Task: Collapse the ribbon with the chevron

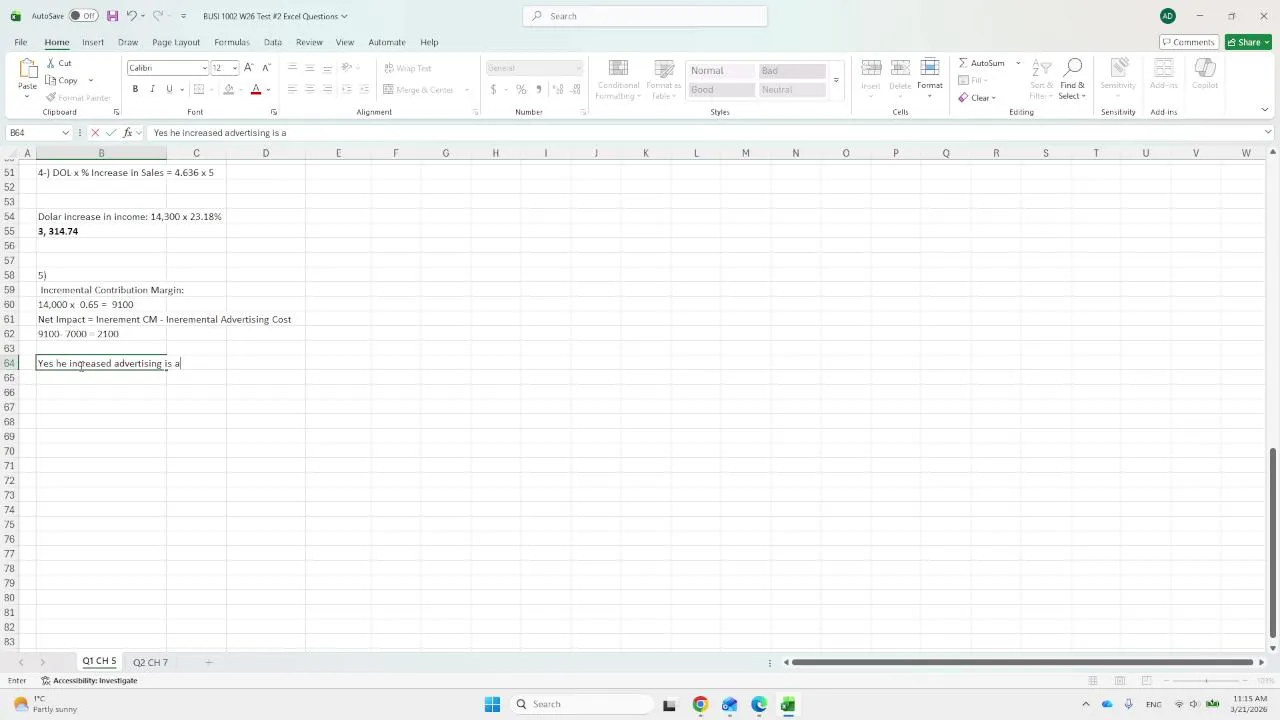Action: (1264, 110)
